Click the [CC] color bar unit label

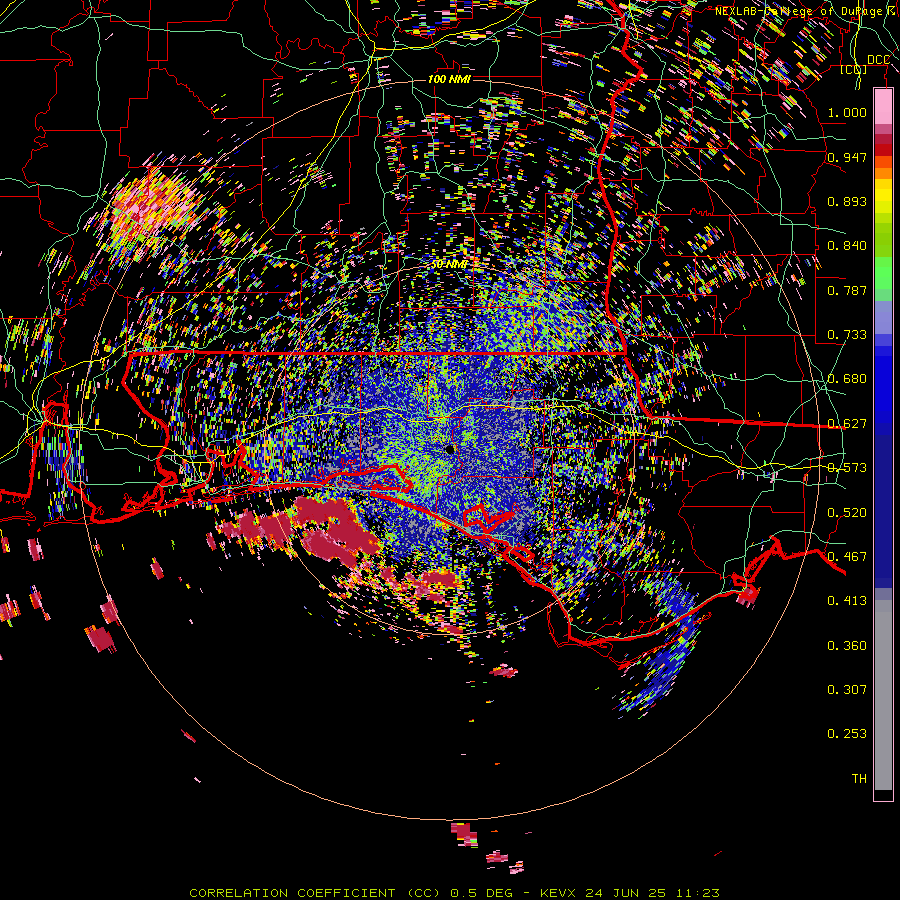pyautogui.click(x=854, y=70)
